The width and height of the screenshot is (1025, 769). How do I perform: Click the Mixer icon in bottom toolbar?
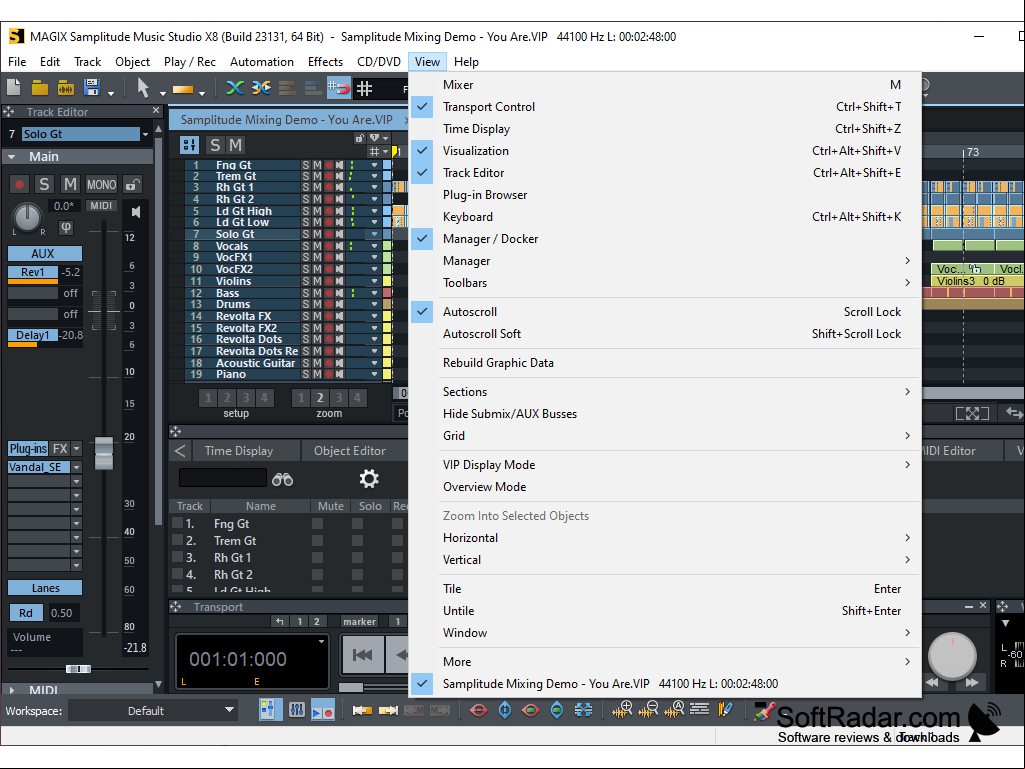296,710
